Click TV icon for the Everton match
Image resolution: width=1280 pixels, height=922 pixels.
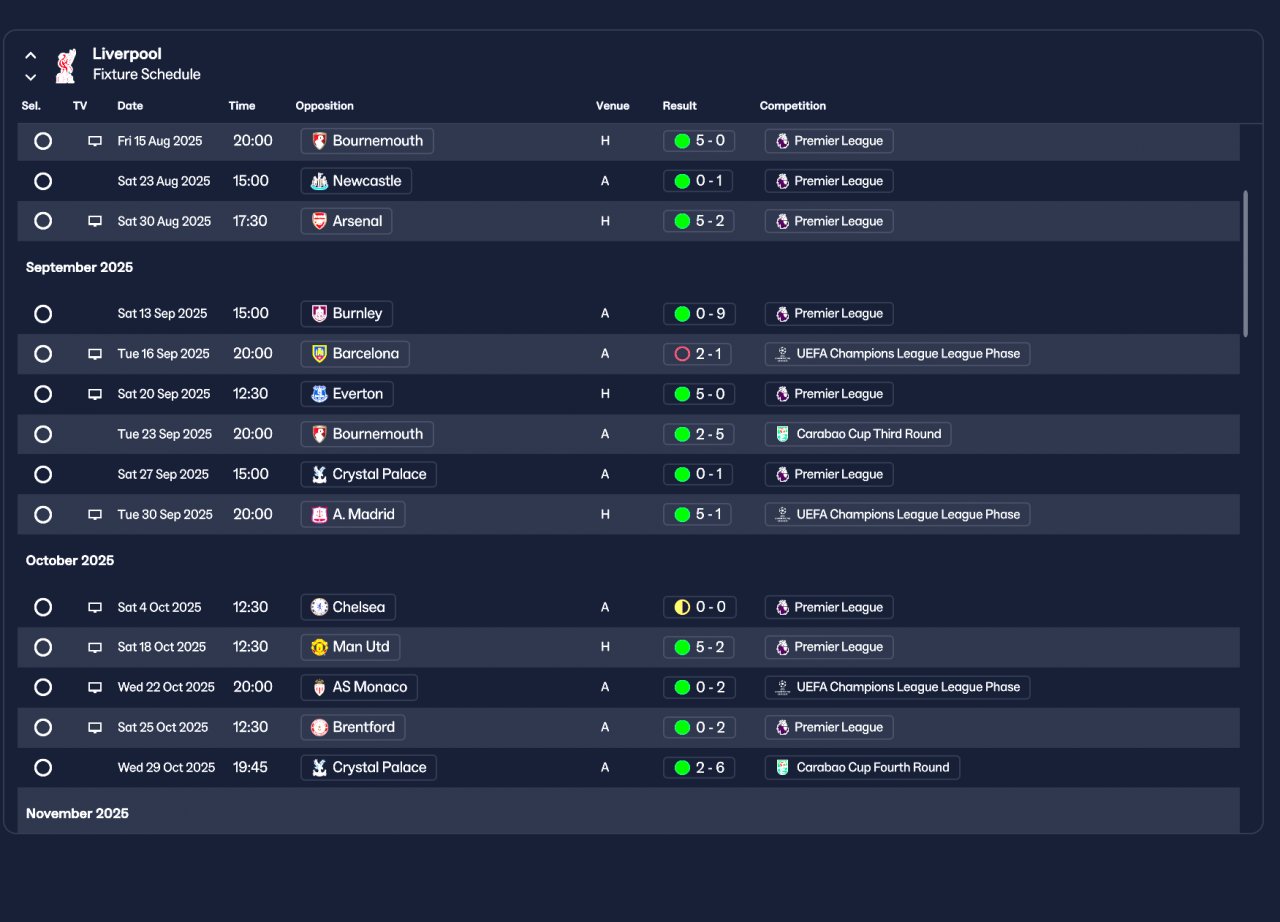(95, 394)
